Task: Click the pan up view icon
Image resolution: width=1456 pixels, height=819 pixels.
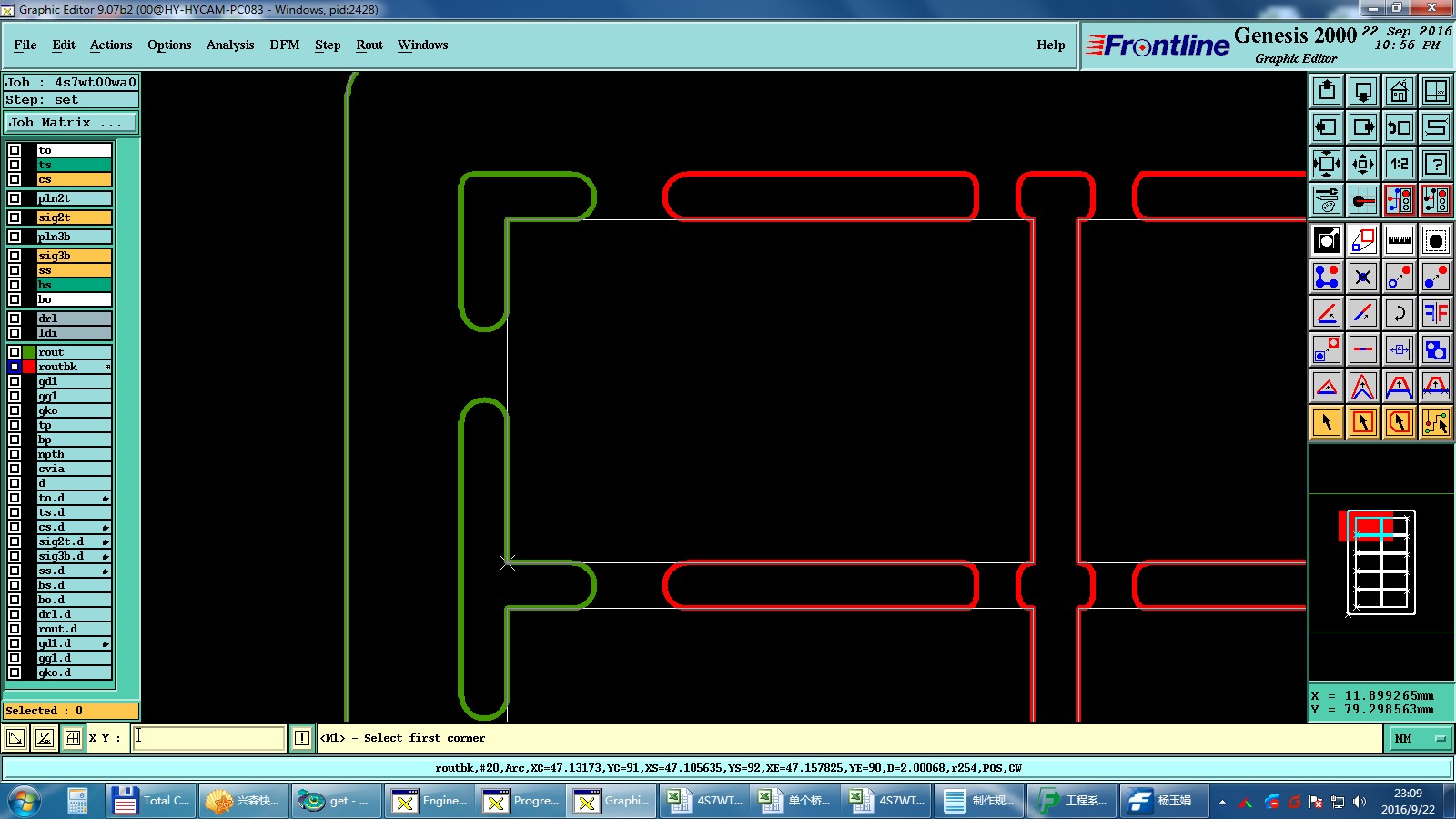Action: point(1327,91)
